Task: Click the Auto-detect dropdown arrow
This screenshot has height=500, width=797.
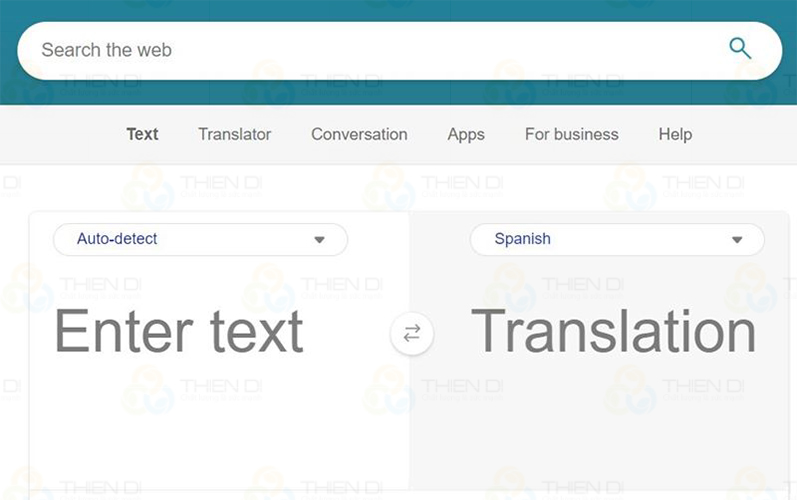Action: tap(320, 240)
